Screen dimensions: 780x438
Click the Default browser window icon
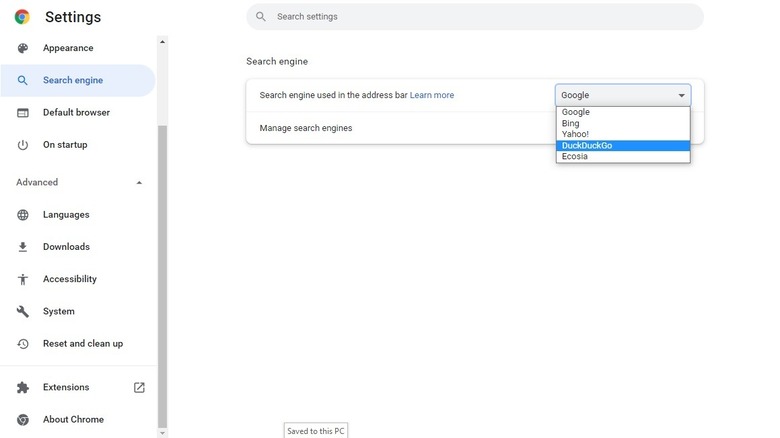[23, 113]
